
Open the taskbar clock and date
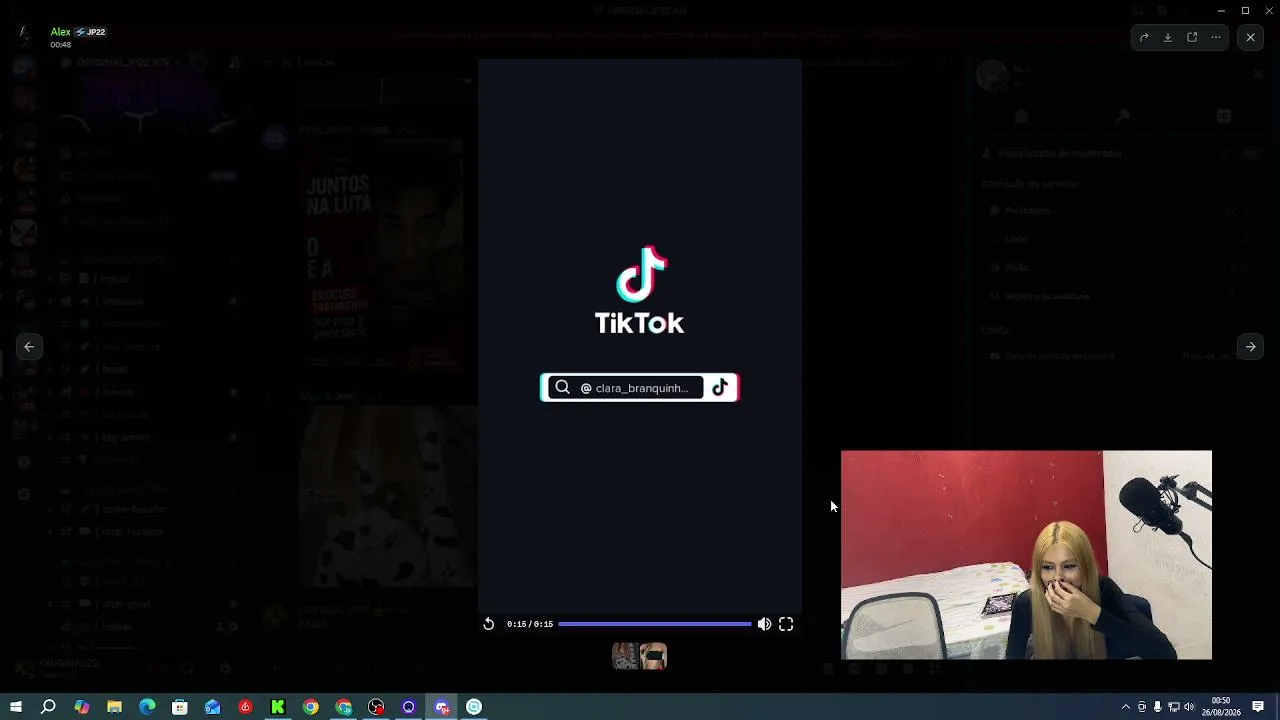(x=1221, y=707)
